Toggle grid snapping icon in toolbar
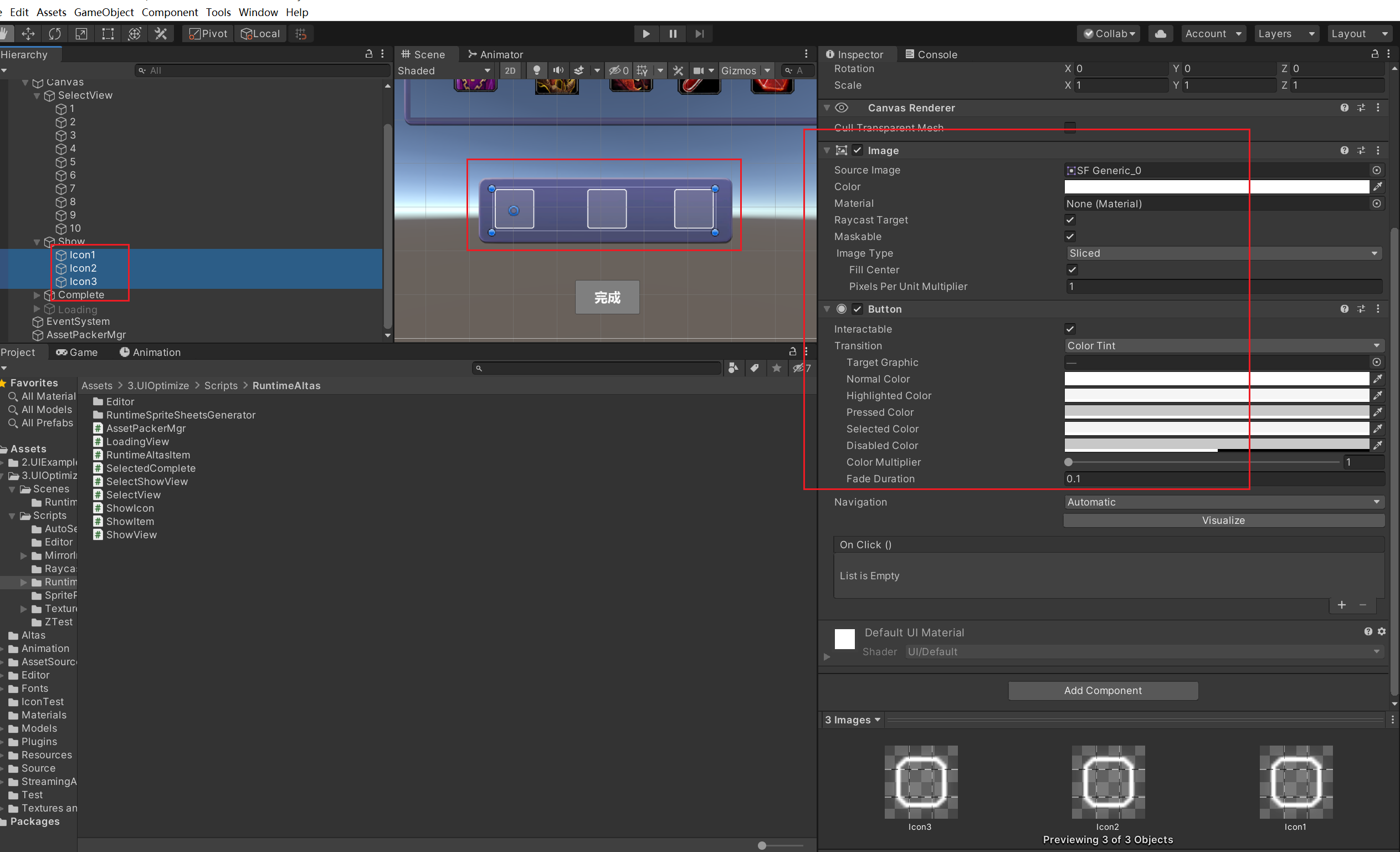 [301, 33]
